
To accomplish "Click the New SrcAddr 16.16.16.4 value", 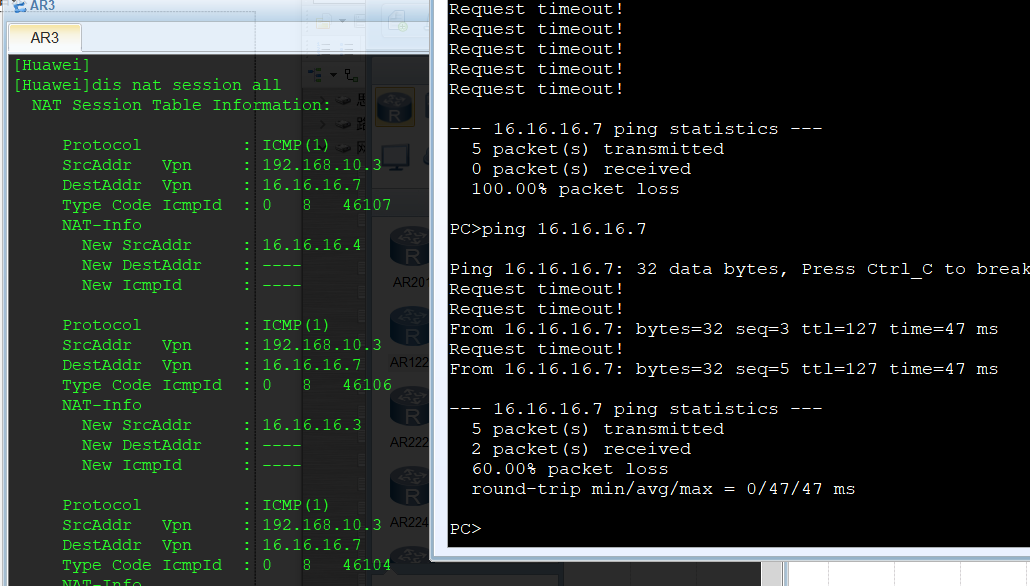I will coord(297,245).
